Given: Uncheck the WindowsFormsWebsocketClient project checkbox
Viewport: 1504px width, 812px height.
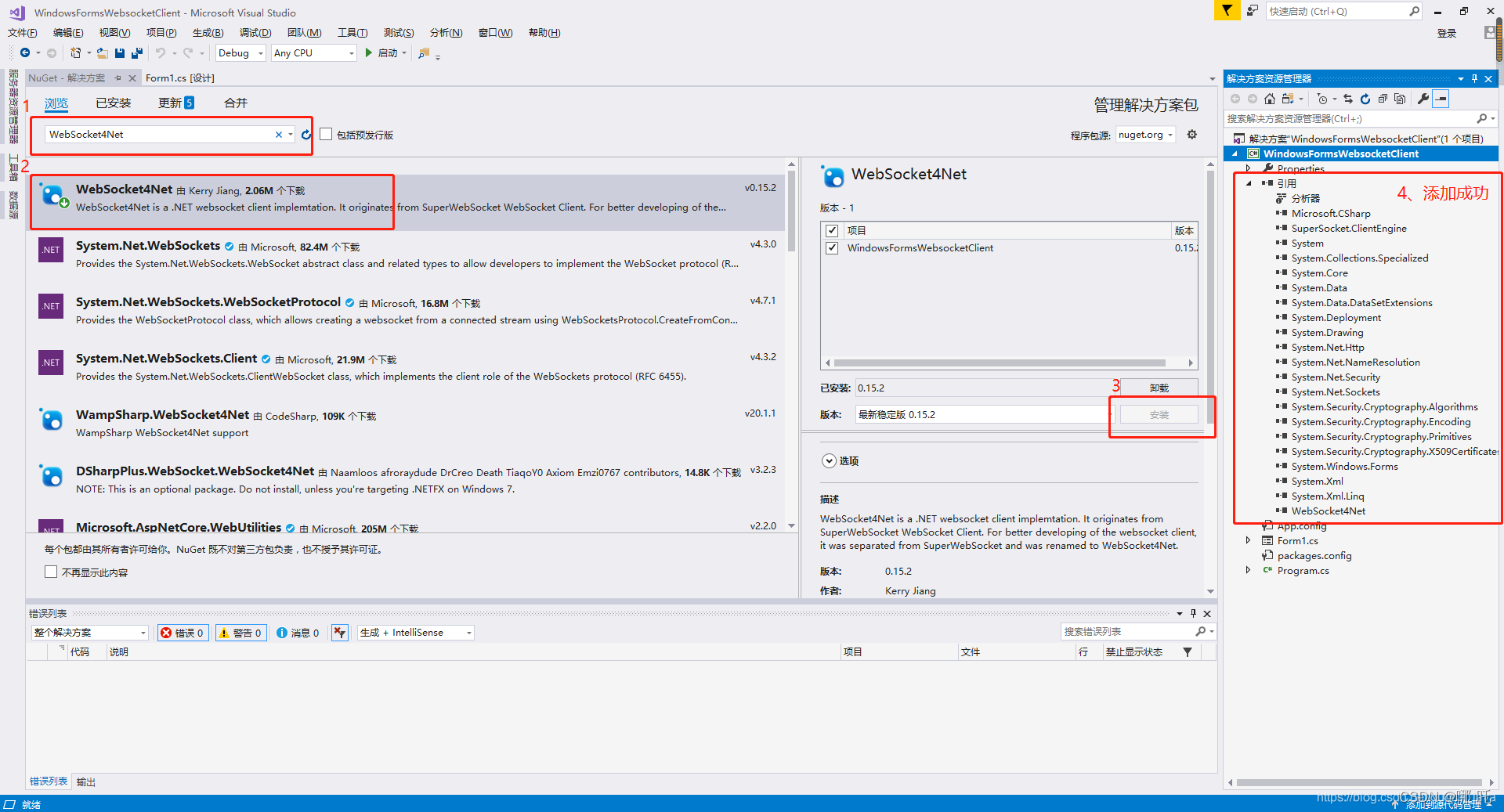Looking at the screenshot, I should pyautogui.click(x=832, y=248).
